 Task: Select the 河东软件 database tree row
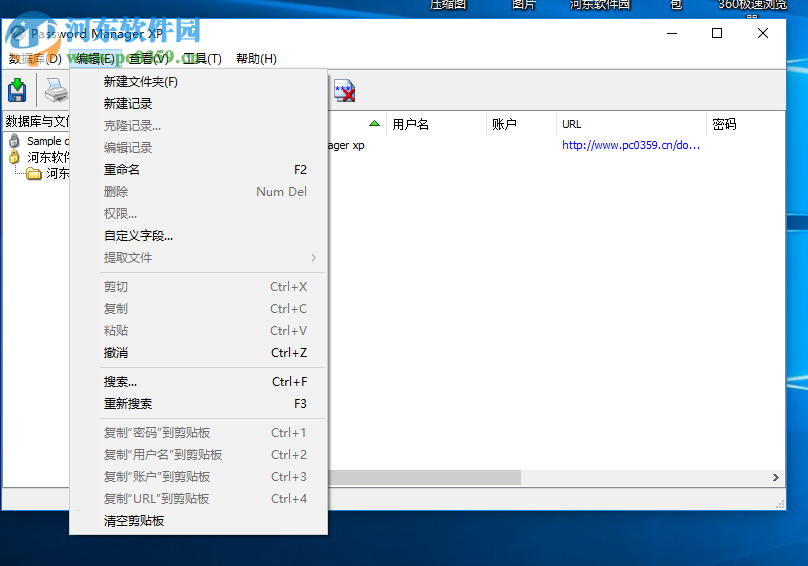[39, 157]
